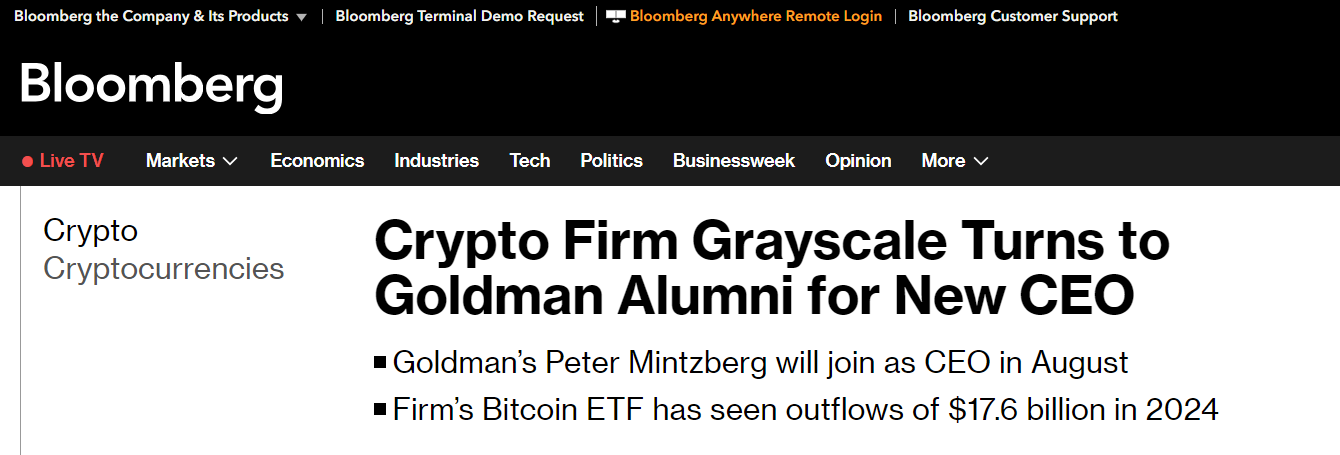The image size is (1340, 455).
Task: Click the Bloomberg logo
Action: click(x=151, y=86)
